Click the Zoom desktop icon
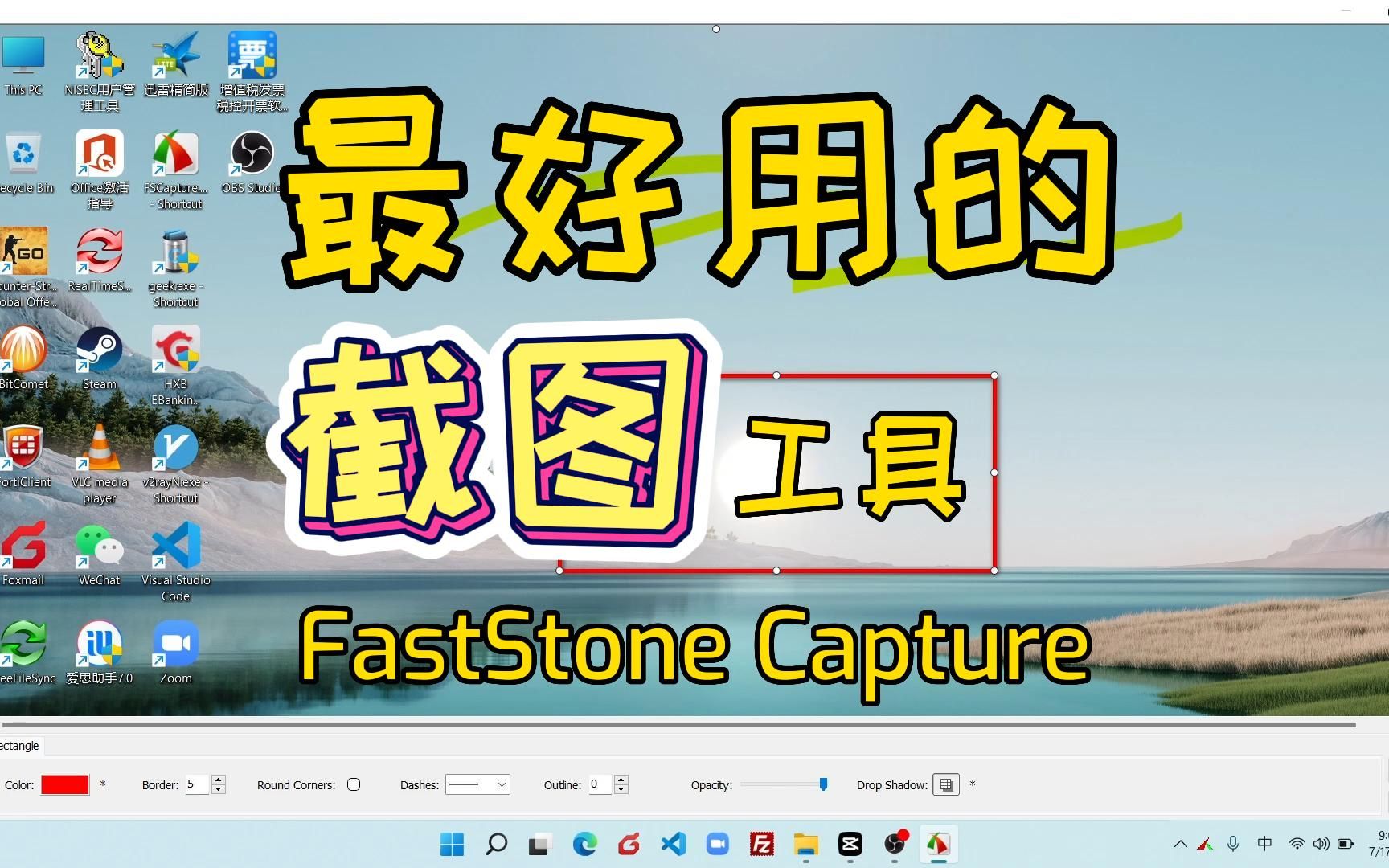Image resolution: width=1389 pixels, height=868 pixels. (176, 653)
